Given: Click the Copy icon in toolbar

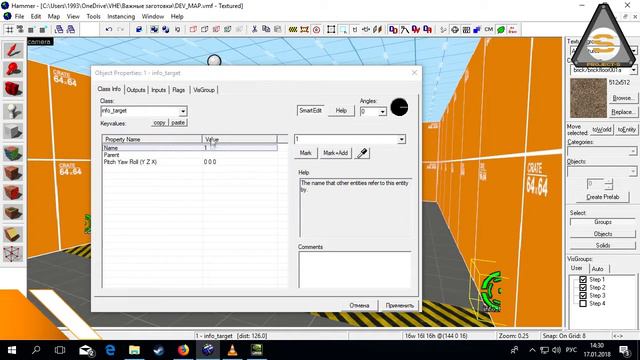Looking at the screenshot, I should click(x=266, y=29).
